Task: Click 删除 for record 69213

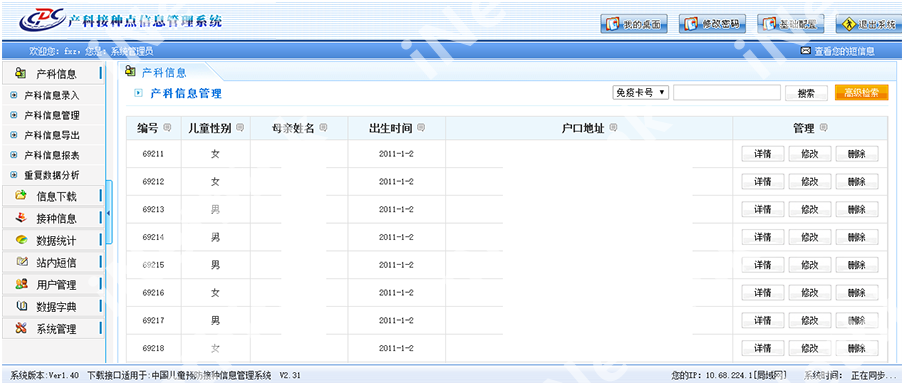Action: point(857,209)
